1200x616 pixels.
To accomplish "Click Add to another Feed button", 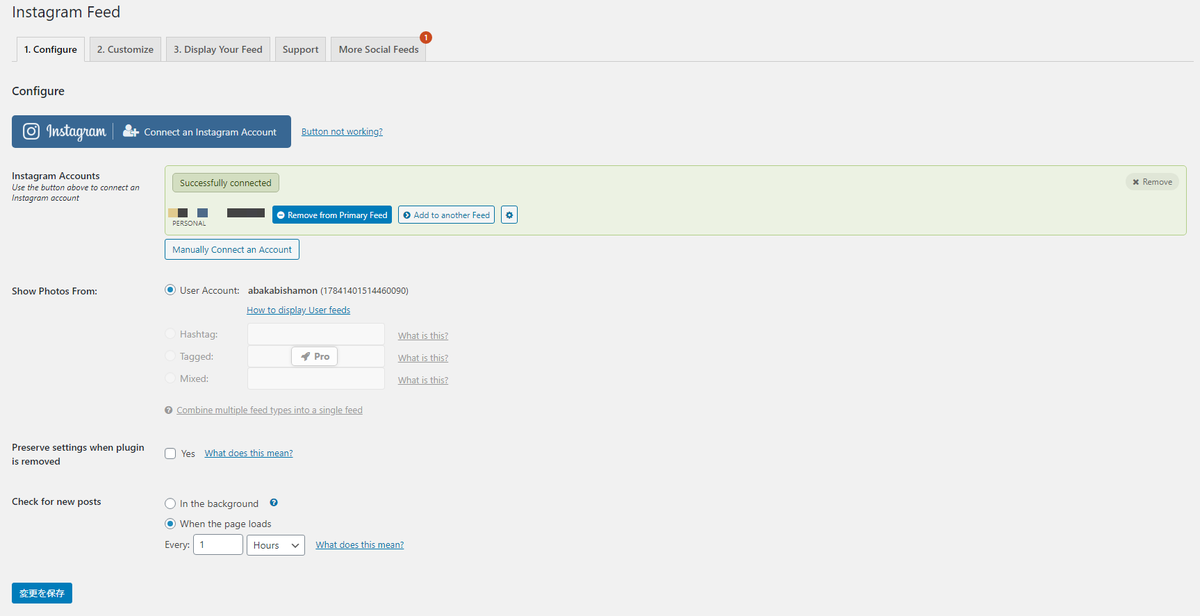I will click(x=446, y=215).
